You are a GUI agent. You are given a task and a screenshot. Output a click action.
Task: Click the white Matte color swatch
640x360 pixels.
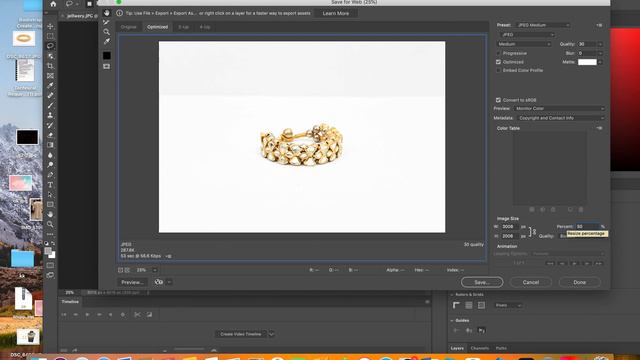pos(587,62)
